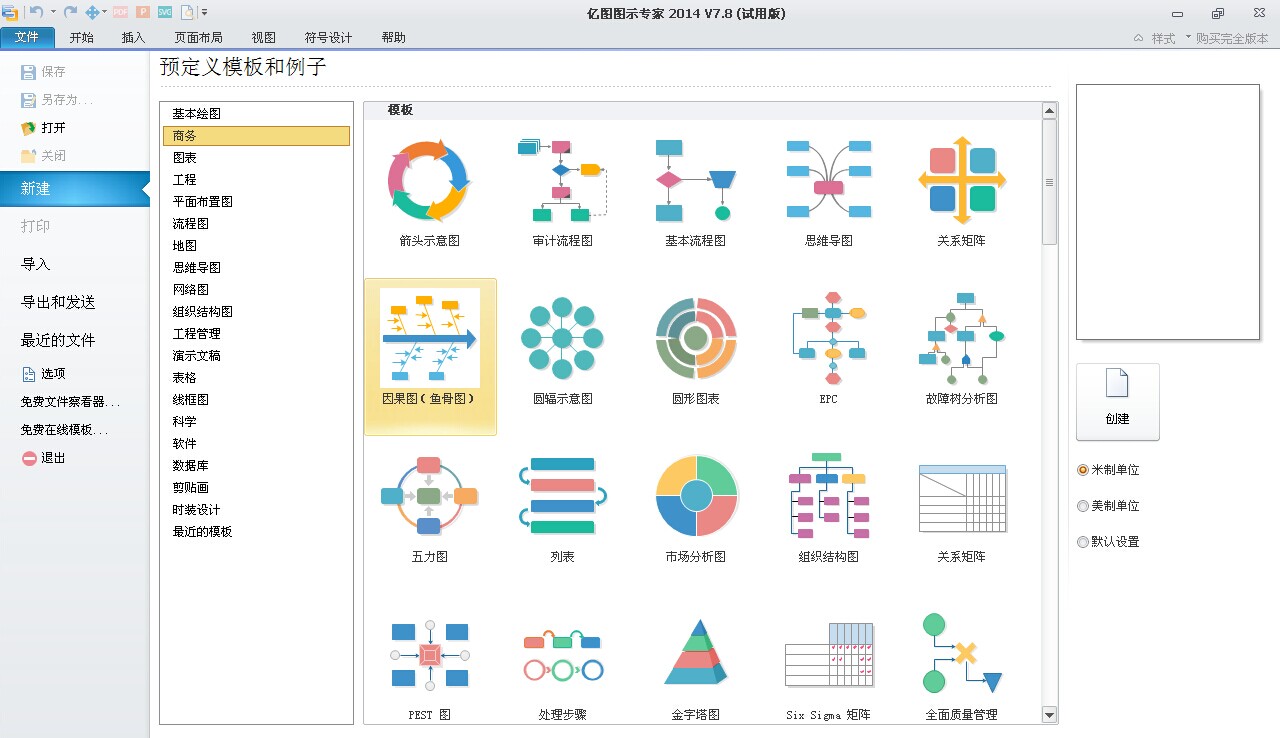Screen dimensions: 1280x738
Task: Pick the 市场分析图 template icon
Action: coord(695,496)
